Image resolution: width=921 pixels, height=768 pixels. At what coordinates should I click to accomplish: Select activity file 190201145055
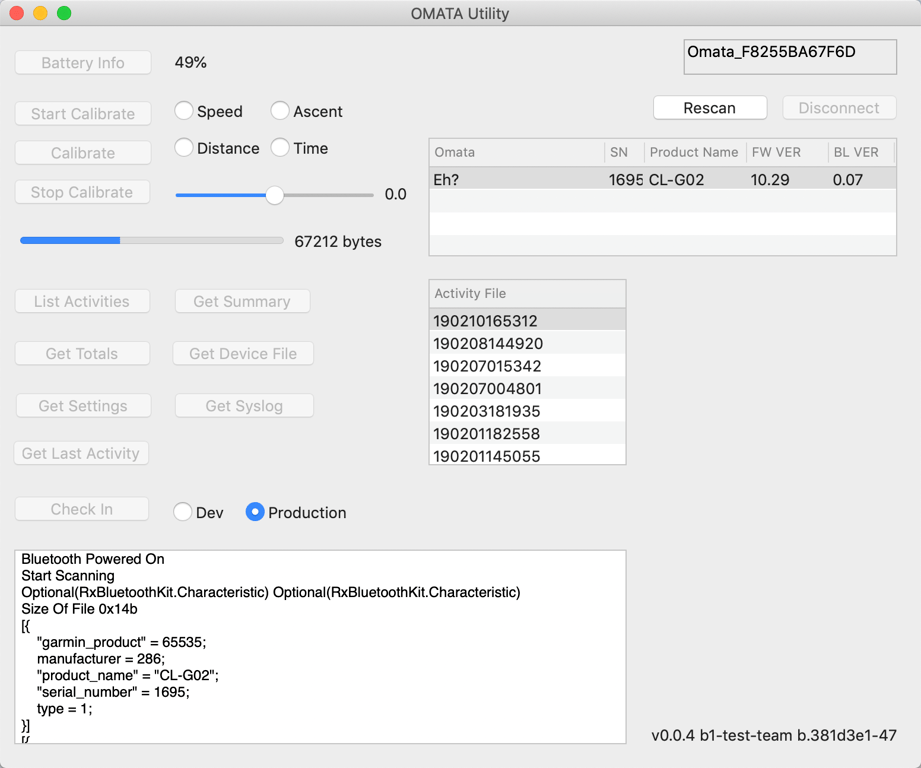(x=527, y=456)
